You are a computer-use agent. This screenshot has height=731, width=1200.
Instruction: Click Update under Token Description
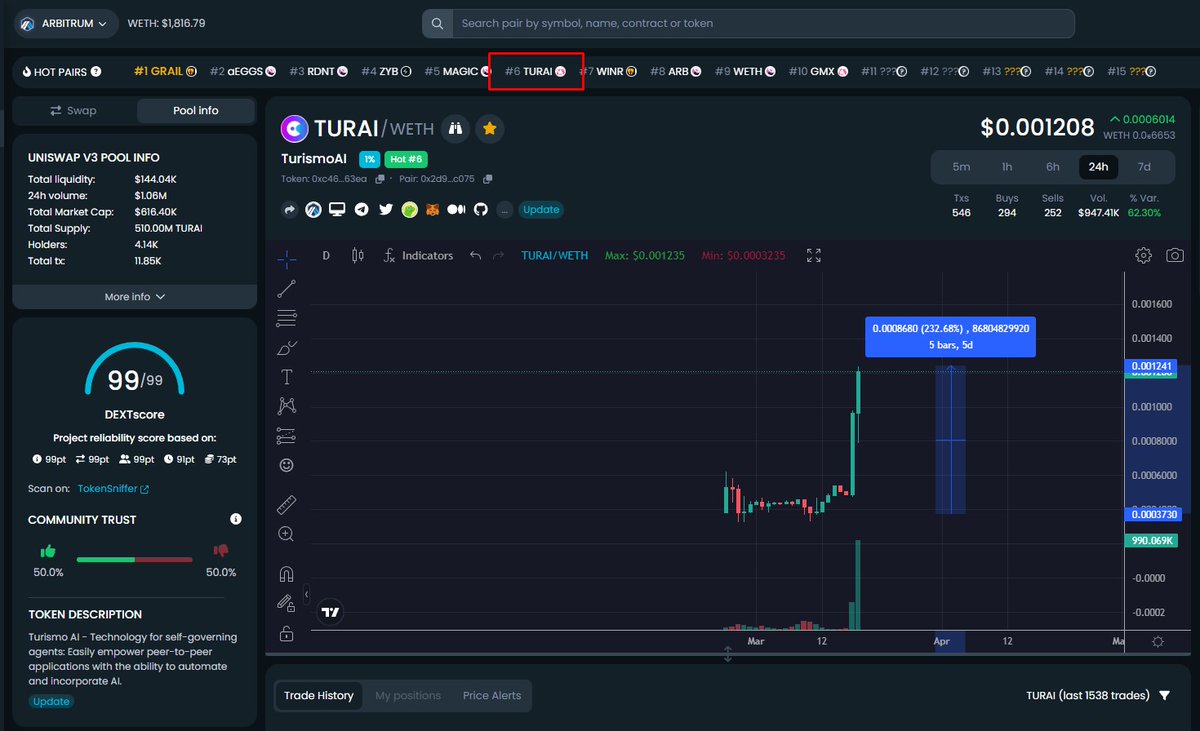(51, 701)
